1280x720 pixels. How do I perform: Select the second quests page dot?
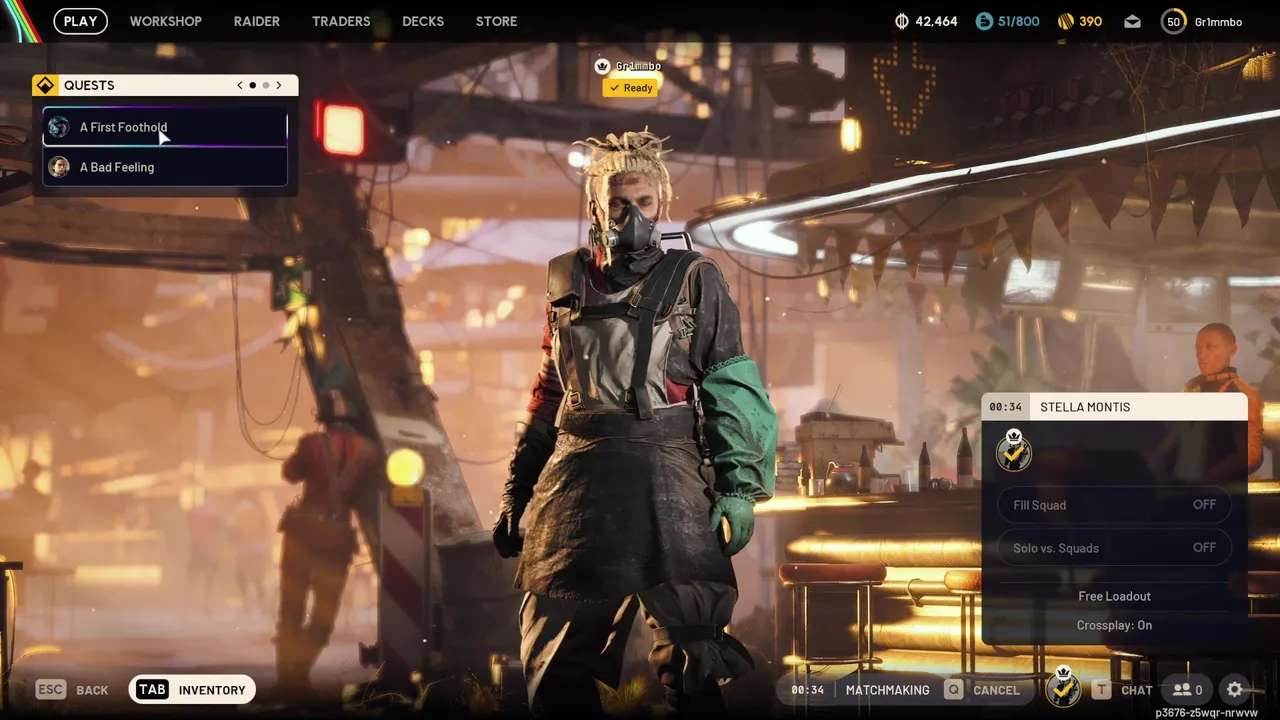[x=265, y=86]
